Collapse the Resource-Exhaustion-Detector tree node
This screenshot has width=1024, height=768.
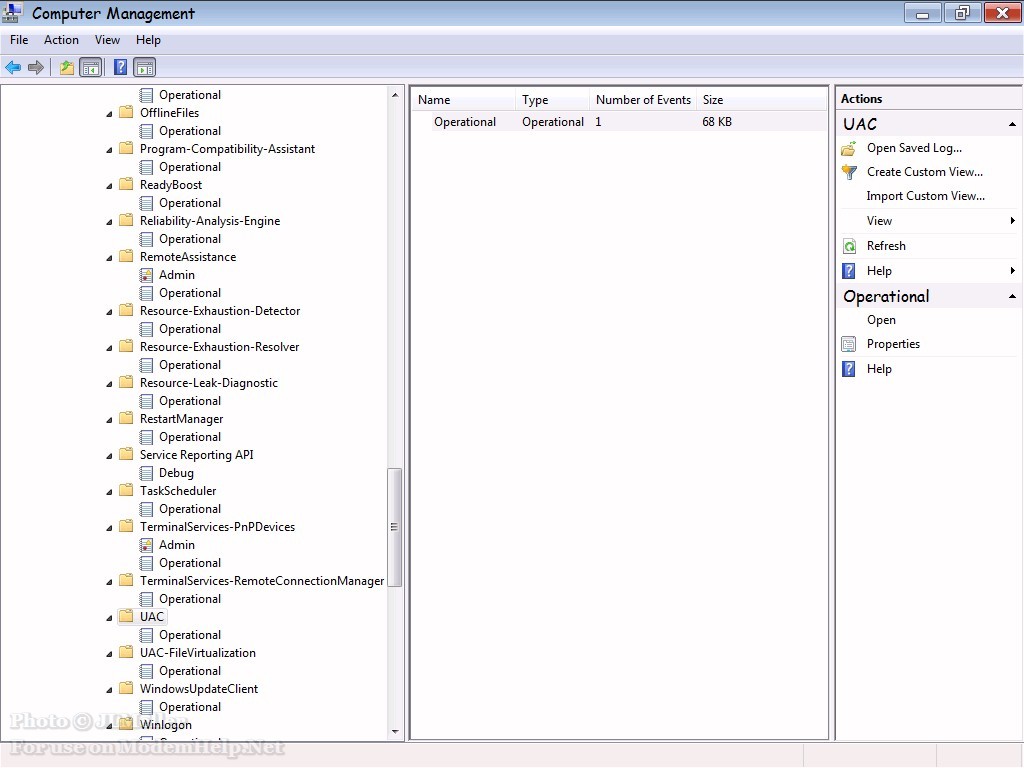click(109, 312)
